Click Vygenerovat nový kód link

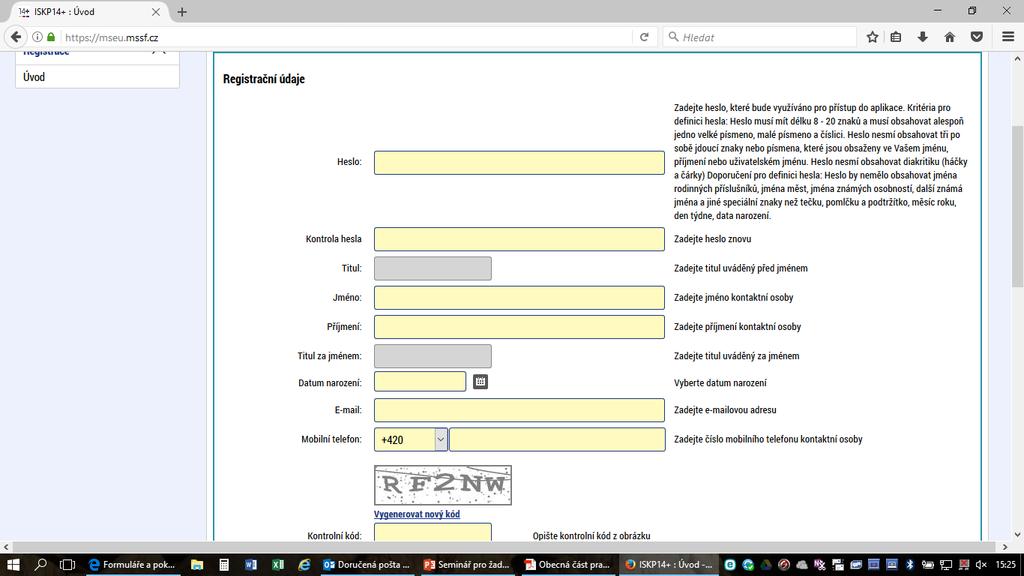tap(417, 514)
